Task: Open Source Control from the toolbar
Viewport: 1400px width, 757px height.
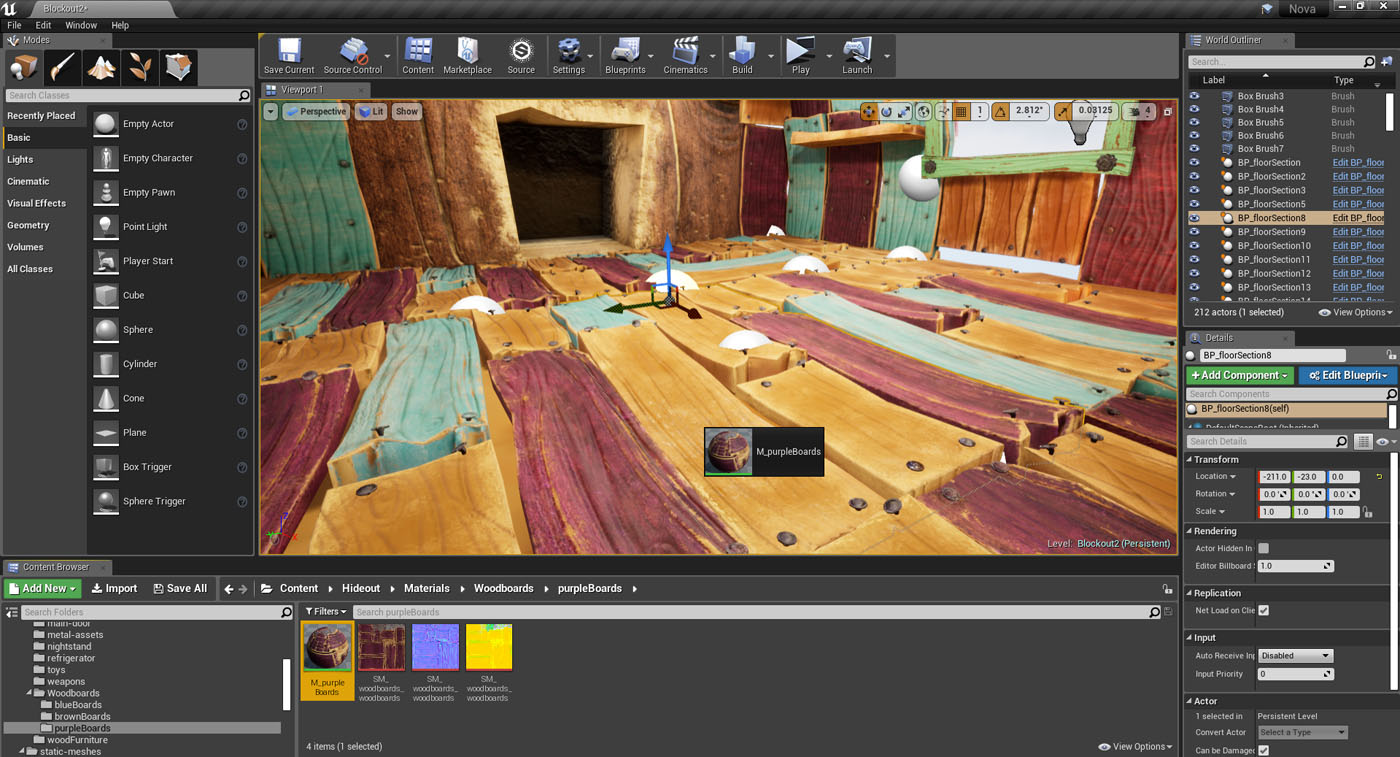Action: click(353, 56)
